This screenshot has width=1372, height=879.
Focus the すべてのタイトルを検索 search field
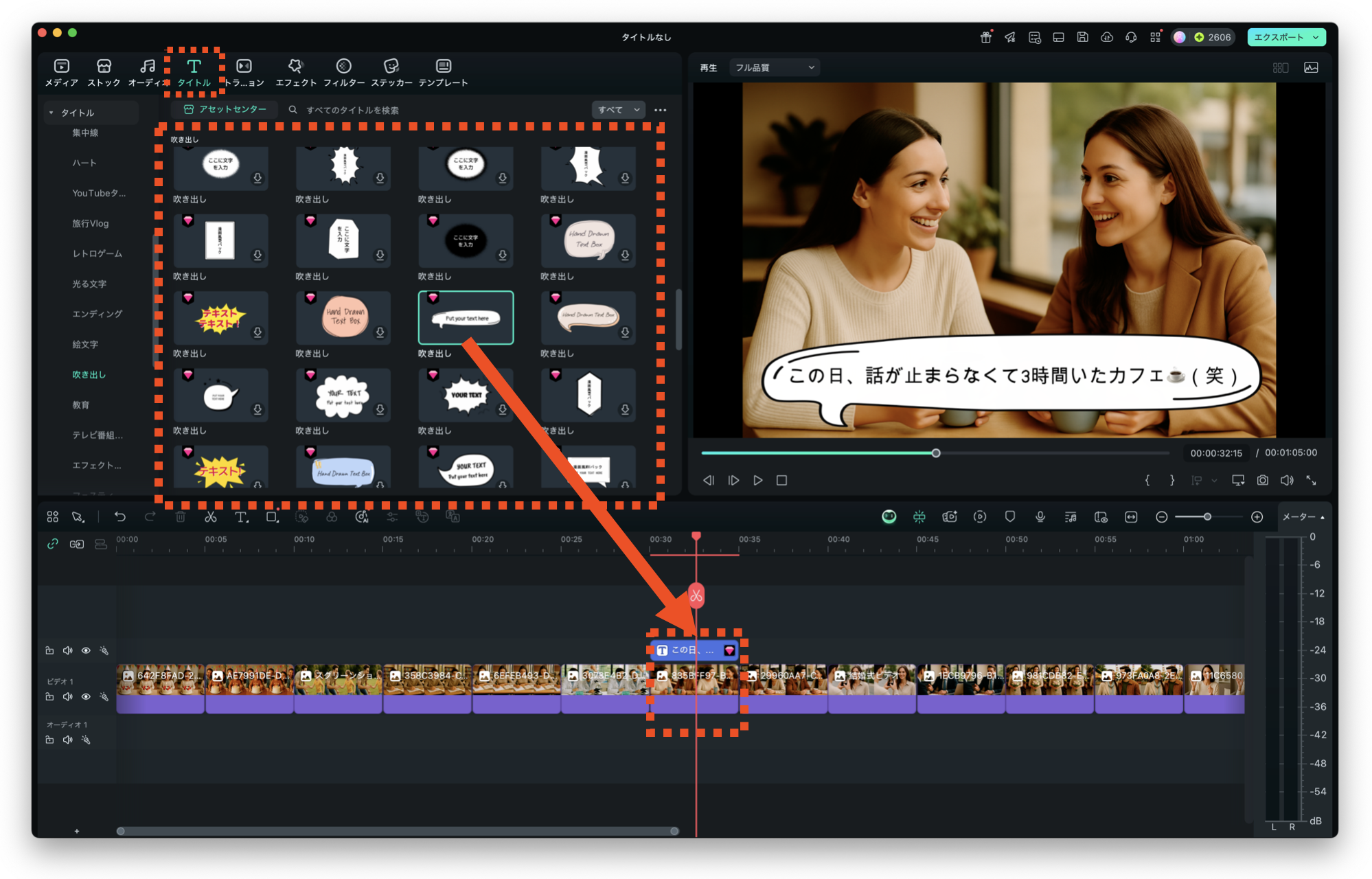(352, 110)
